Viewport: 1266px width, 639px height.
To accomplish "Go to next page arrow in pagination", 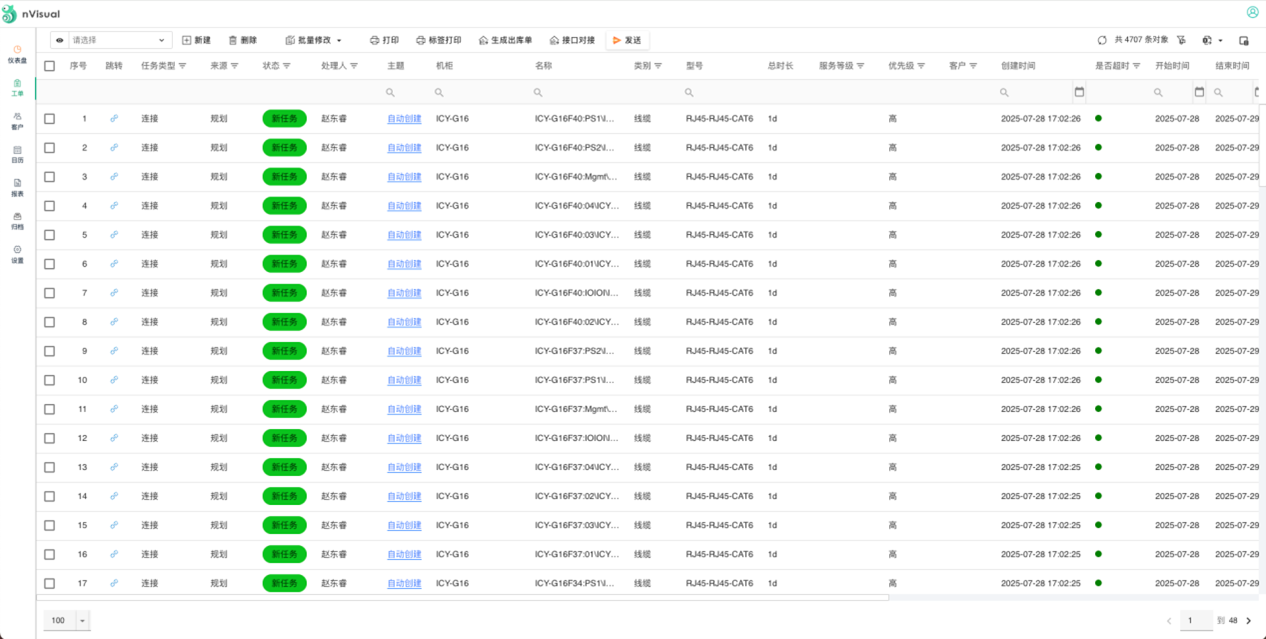I will point(1248,621).
